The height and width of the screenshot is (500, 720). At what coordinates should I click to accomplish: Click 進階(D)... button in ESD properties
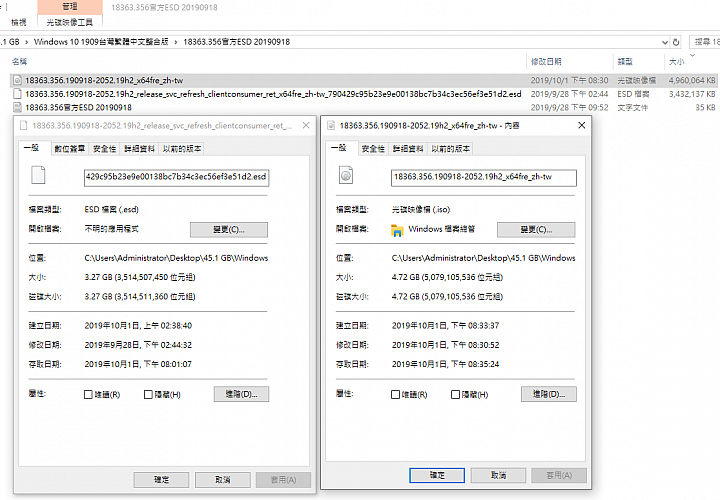[x=241, y=394]
